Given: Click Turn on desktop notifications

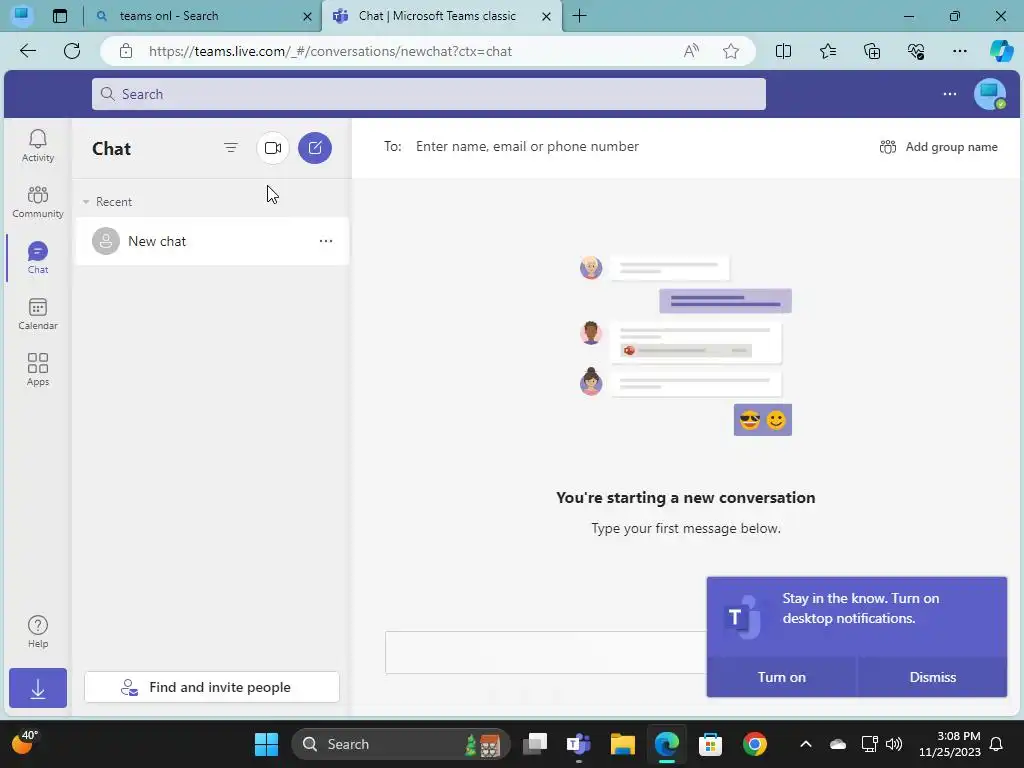Looking at the screenshot, I should [x=782, y=677].
